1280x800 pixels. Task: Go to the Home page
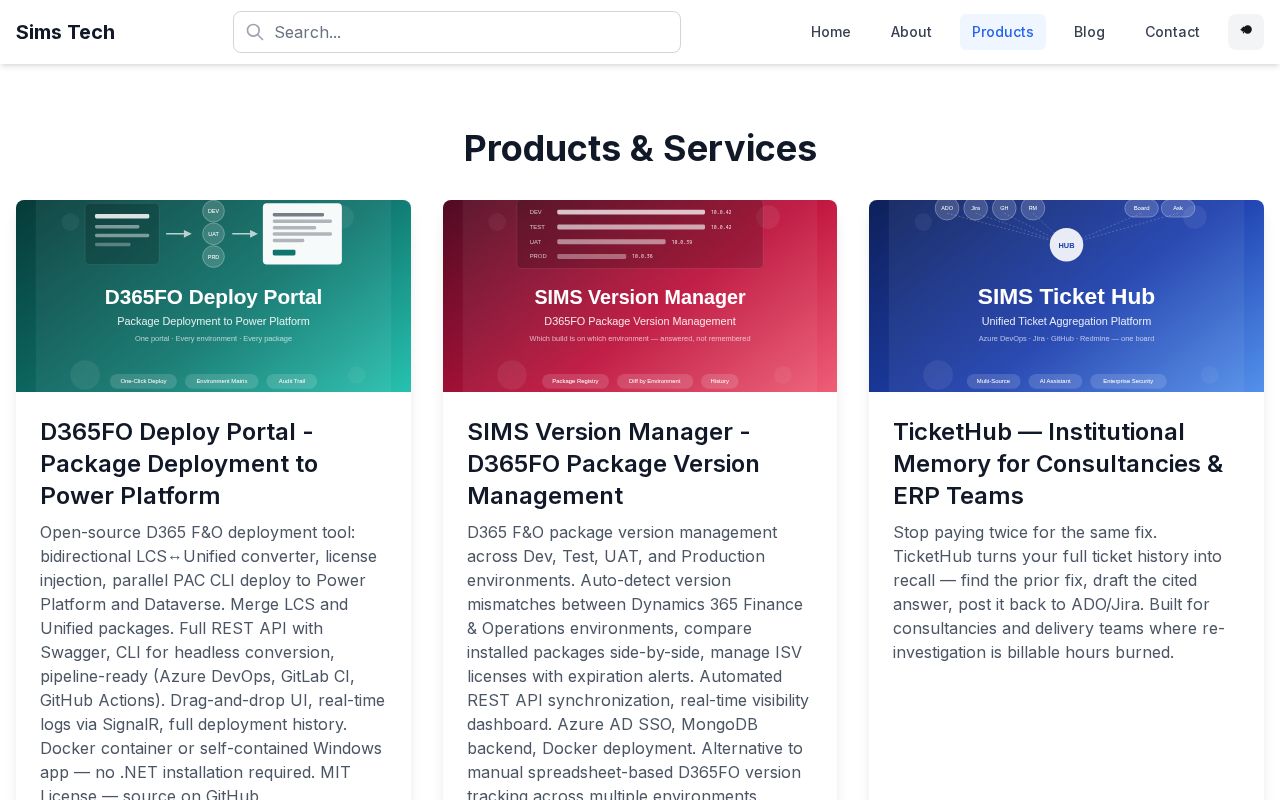(x=831, y=32)
